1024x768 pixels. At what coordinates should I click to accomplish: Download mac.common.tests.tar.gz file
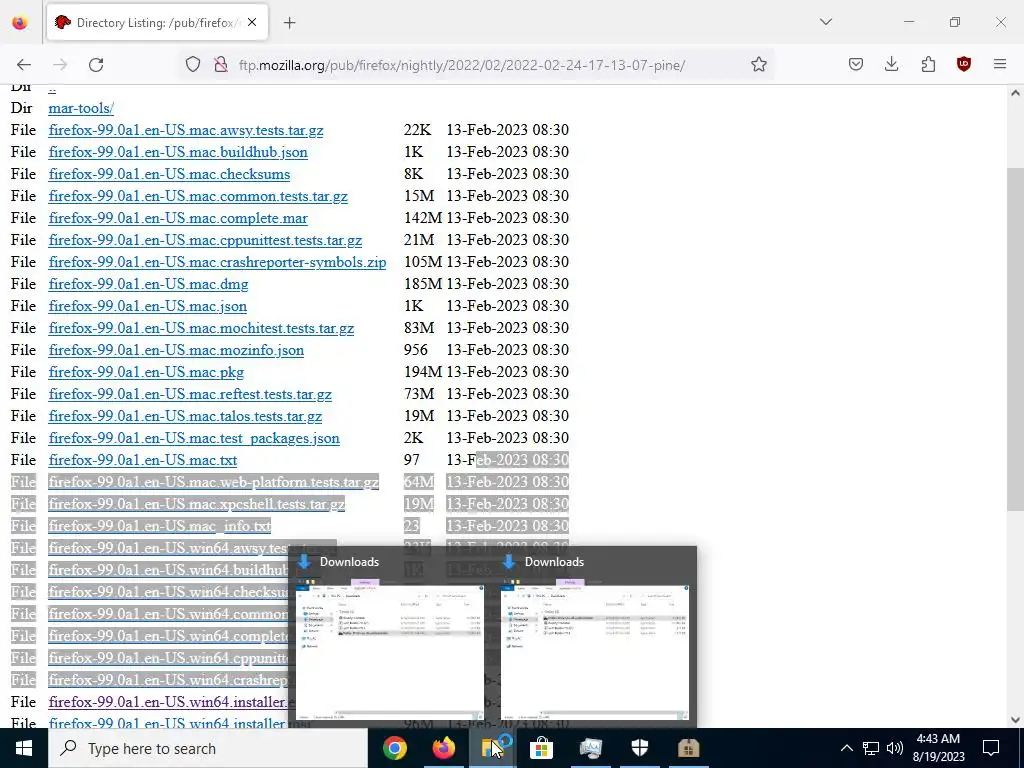click(198, 196)
